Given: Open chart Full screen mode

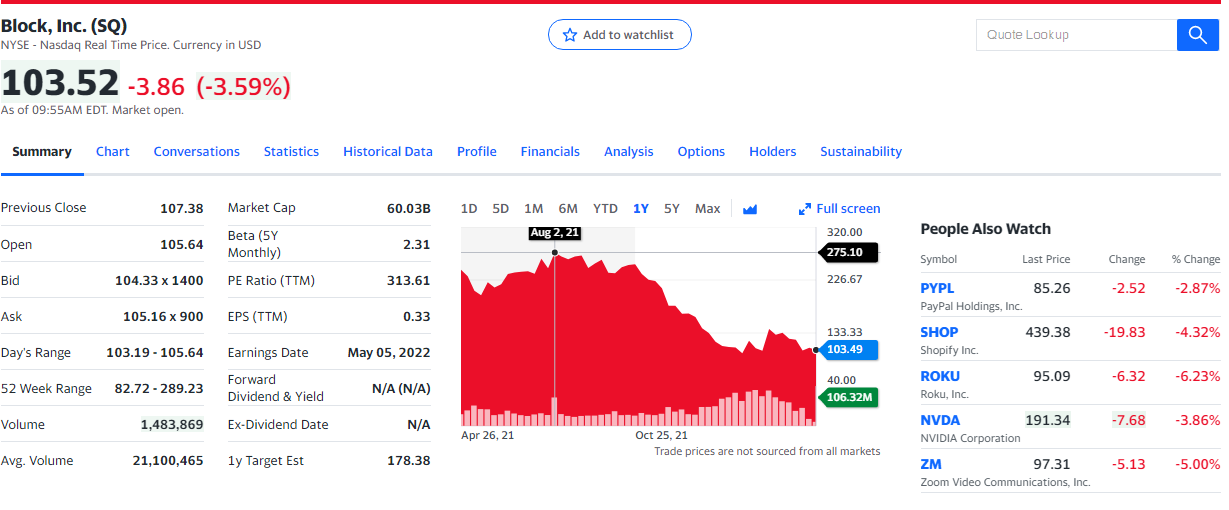Looking at the screenshot, I should pos(839,208).
